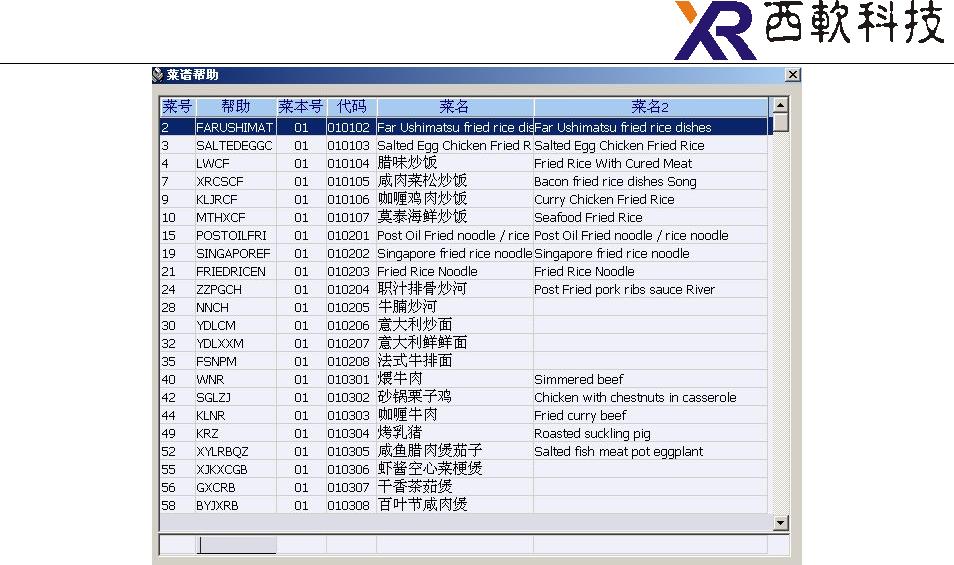The height and width of the screenshot is (565, 954).
Task: Click the 菜号 column header
Action: tap(177, 106)
